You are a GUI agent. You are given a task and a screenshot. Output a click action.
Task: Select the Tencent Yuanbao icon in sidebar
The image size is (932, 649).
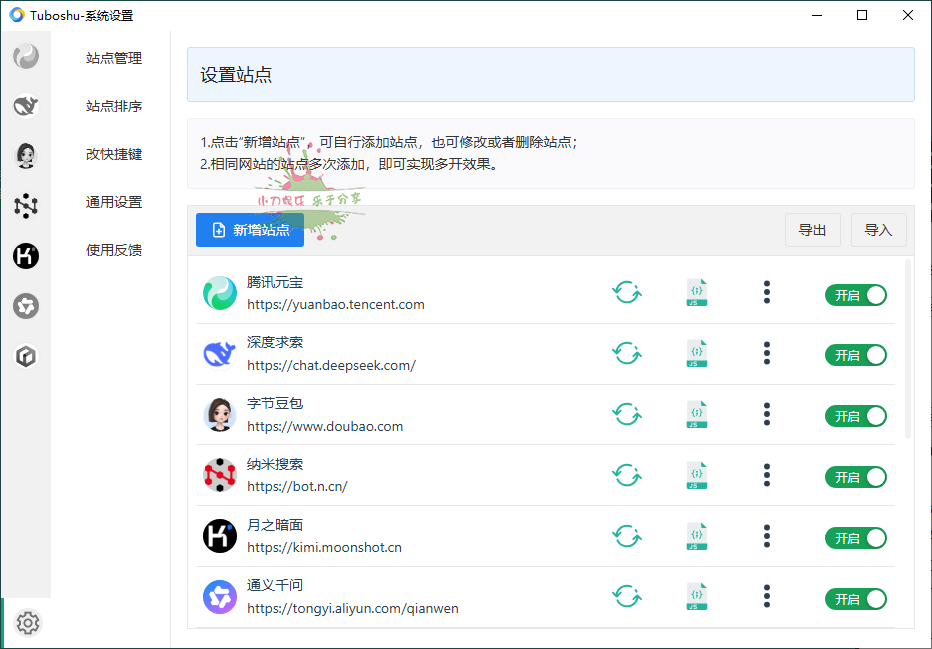click(26, 56)
